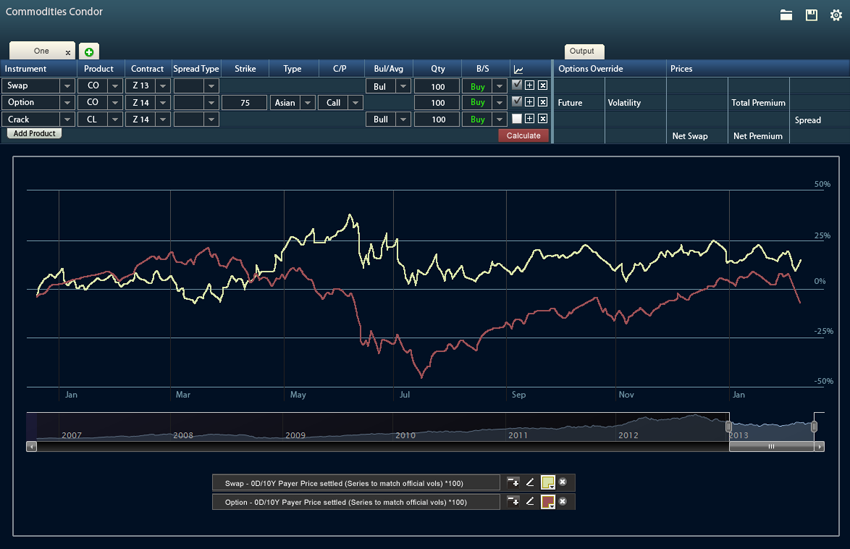Click Option legend series label

tap(356, 502)
